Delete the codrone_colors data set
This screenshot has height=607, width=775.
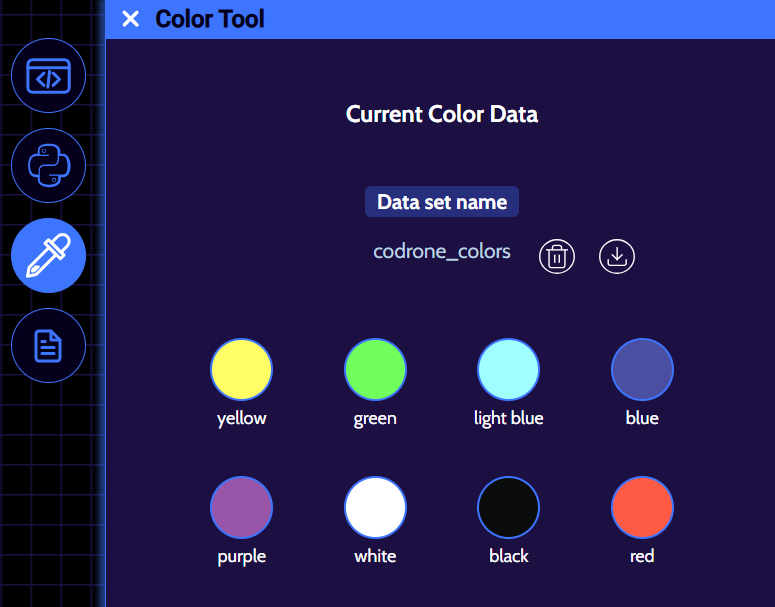[x=557, y=257]
